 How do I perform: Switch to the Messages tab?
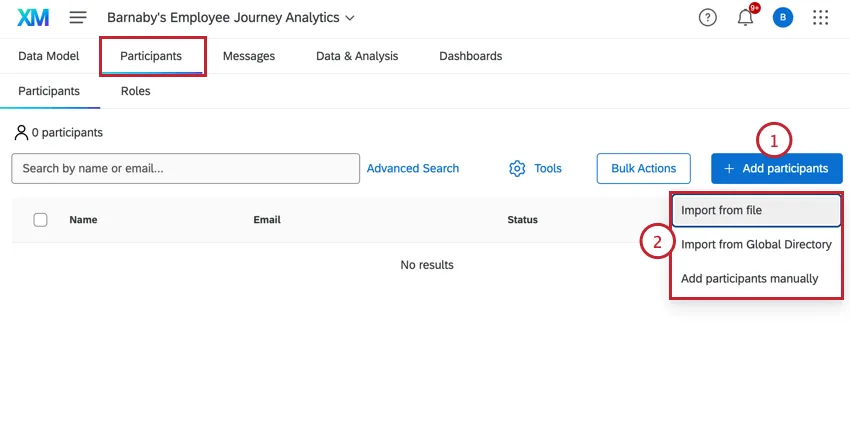tap(249, 56)
